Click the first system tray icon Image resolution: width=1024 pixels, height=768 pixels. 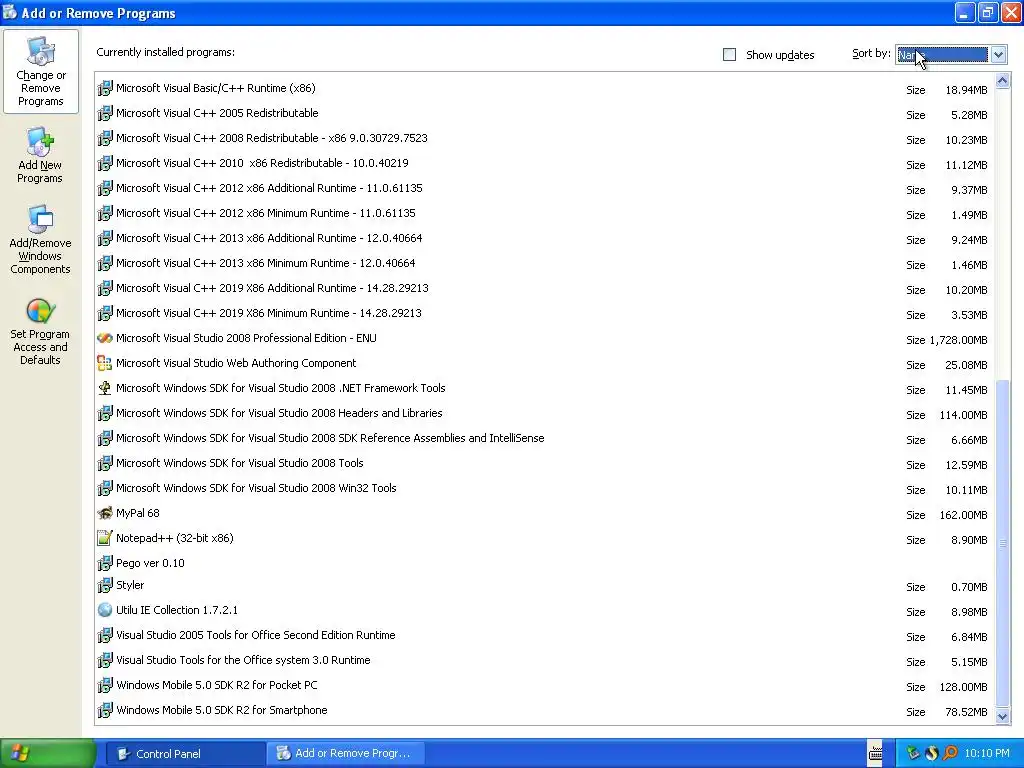912,753
